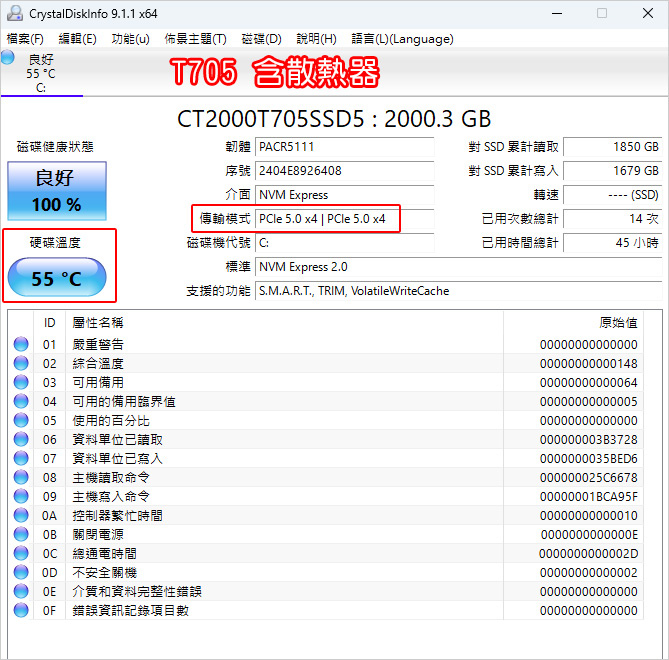The image size is (669, 660).
Task: Click the status orb for 09 主機寫入命令
Action: point(21,496)
